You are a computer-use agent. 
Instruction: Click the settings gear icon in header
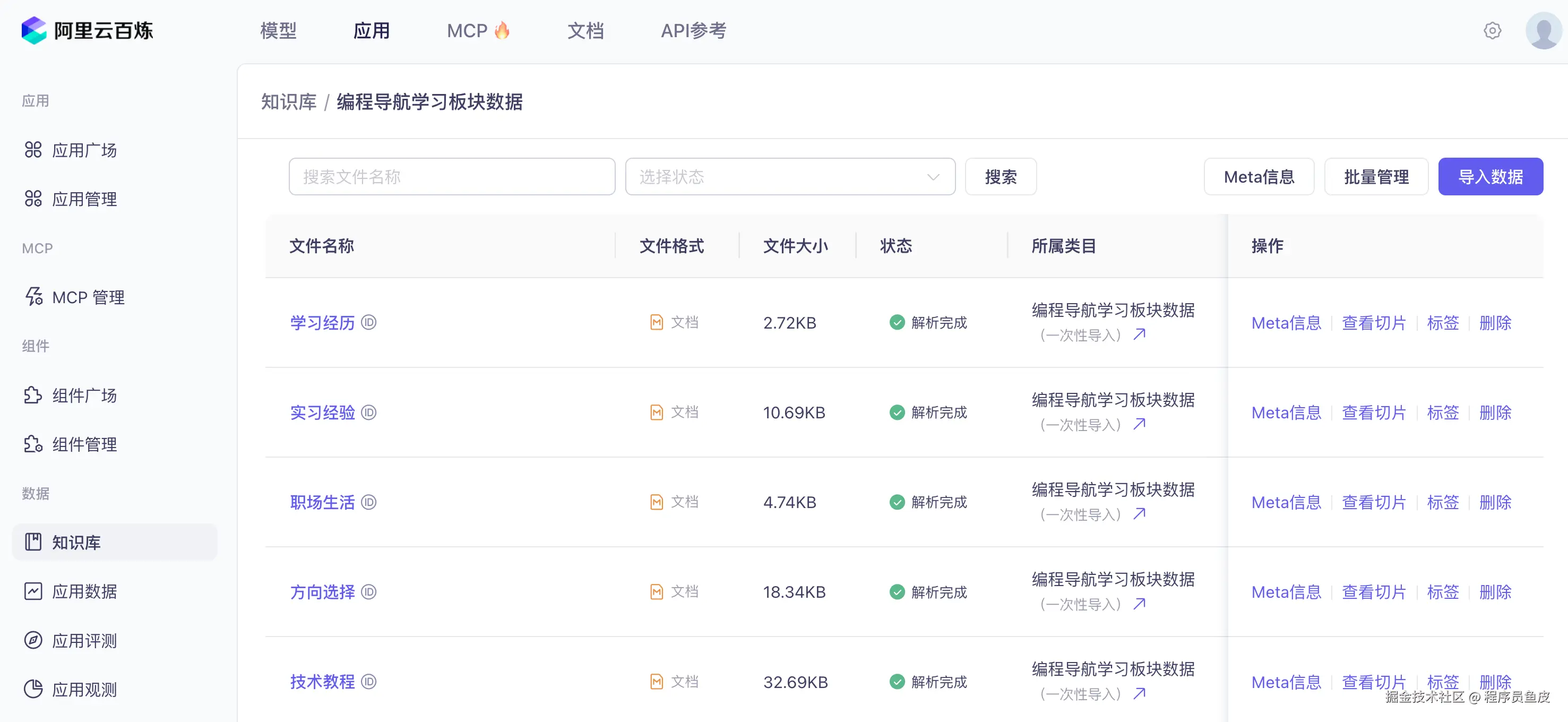pos(1492,30)
